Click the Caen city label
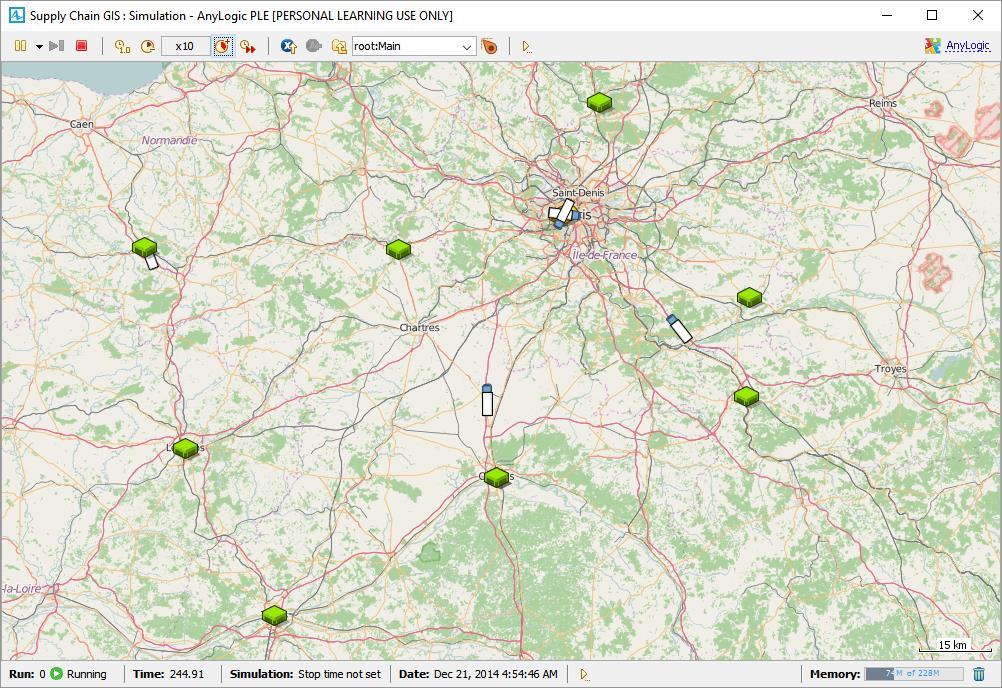Screen dimensions: 1002x688 82,124
